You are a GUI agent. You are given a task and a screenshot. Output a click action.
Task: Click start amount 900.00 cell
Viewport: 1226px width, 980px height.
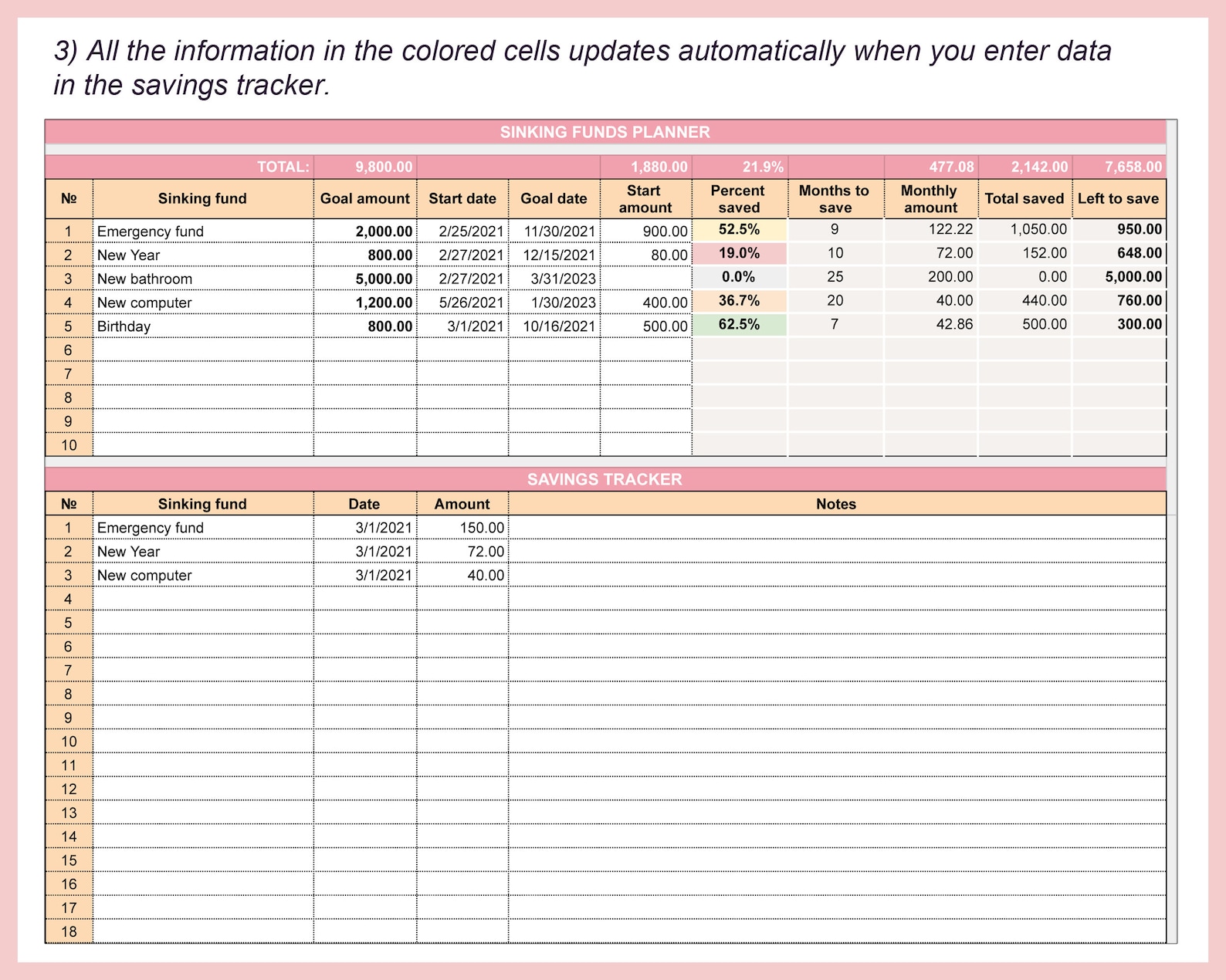[646, 231]
